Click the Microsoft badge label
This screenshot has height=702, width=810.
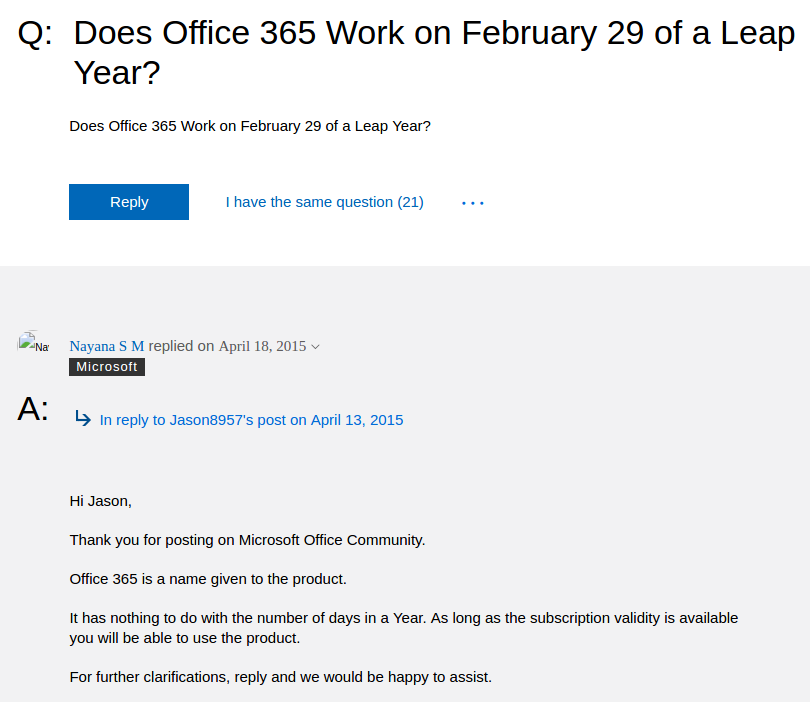pyautogui.click(x=107, y=367)
